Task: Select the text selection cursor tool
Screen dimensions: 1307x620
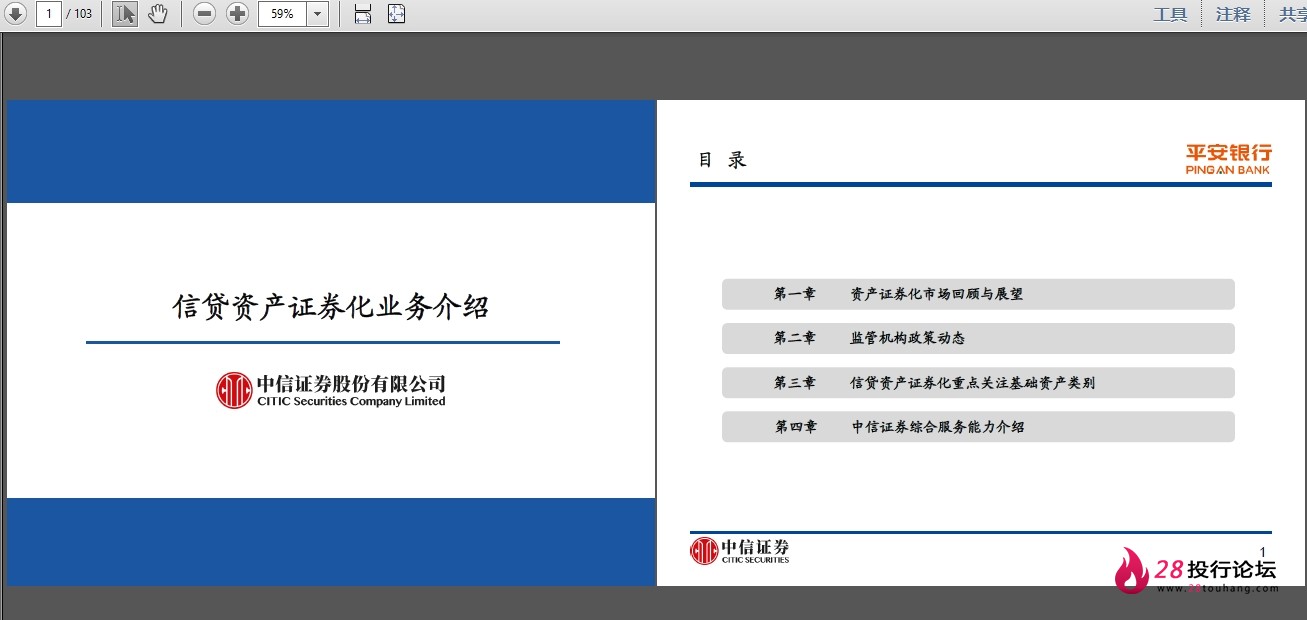Action: (x=125, y=14)
